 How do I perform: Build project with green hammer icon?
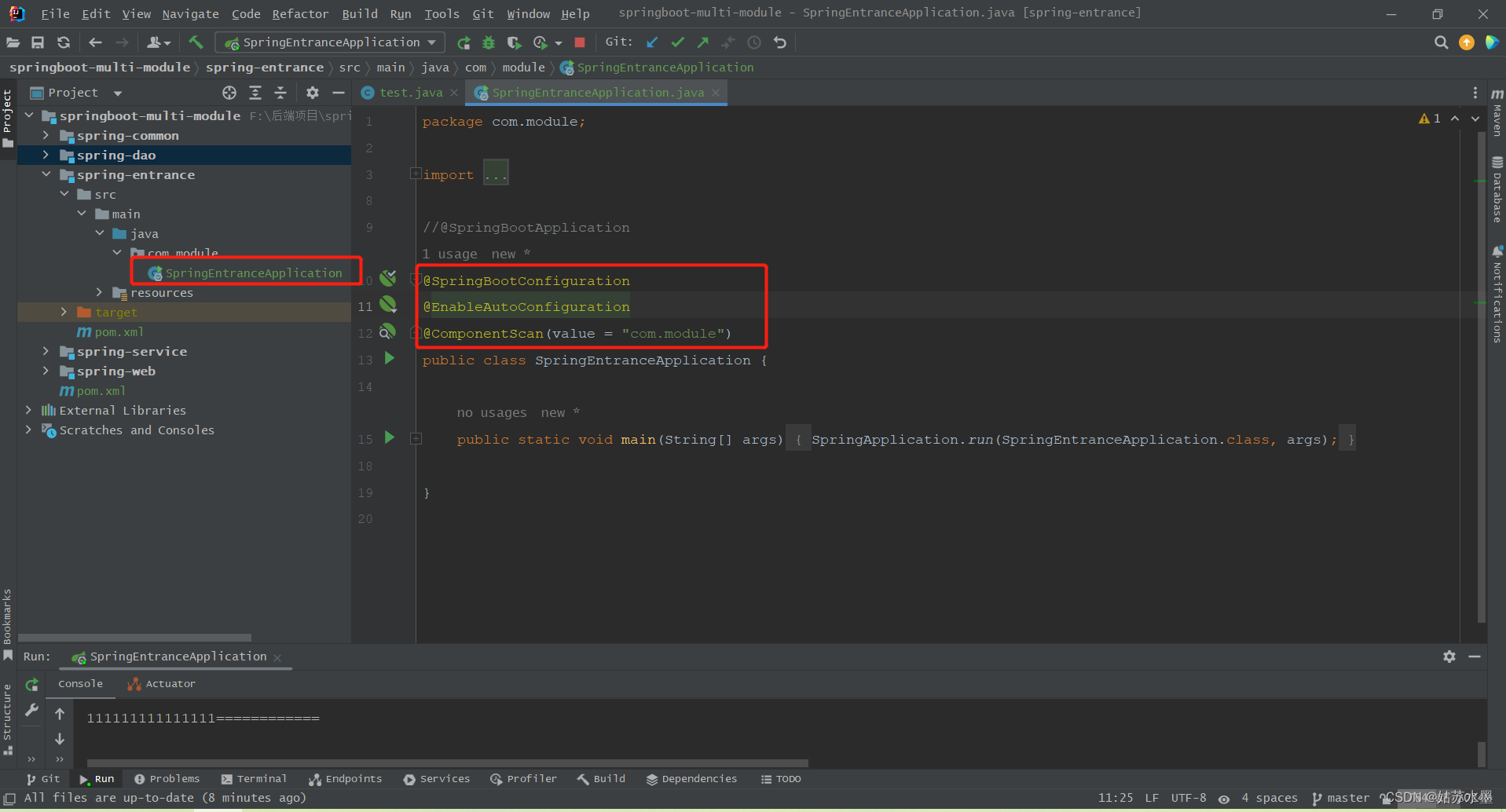coord(196,42)
